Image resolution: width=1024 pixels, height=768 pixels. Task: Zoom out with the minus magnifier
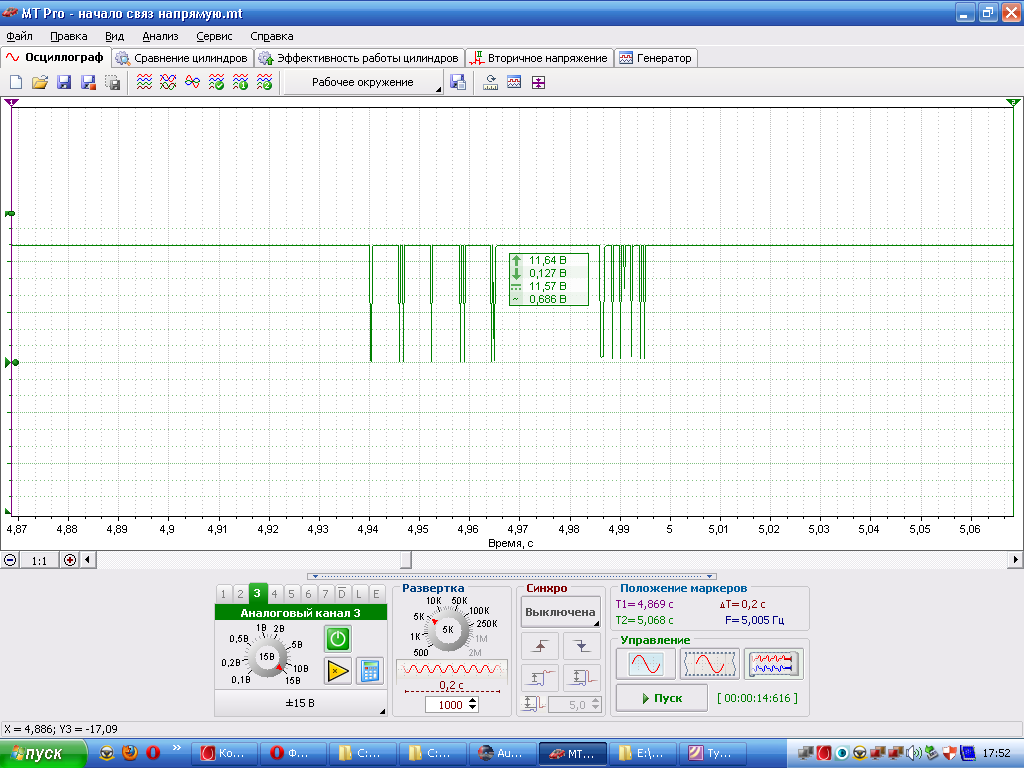[x=10, y=560]
